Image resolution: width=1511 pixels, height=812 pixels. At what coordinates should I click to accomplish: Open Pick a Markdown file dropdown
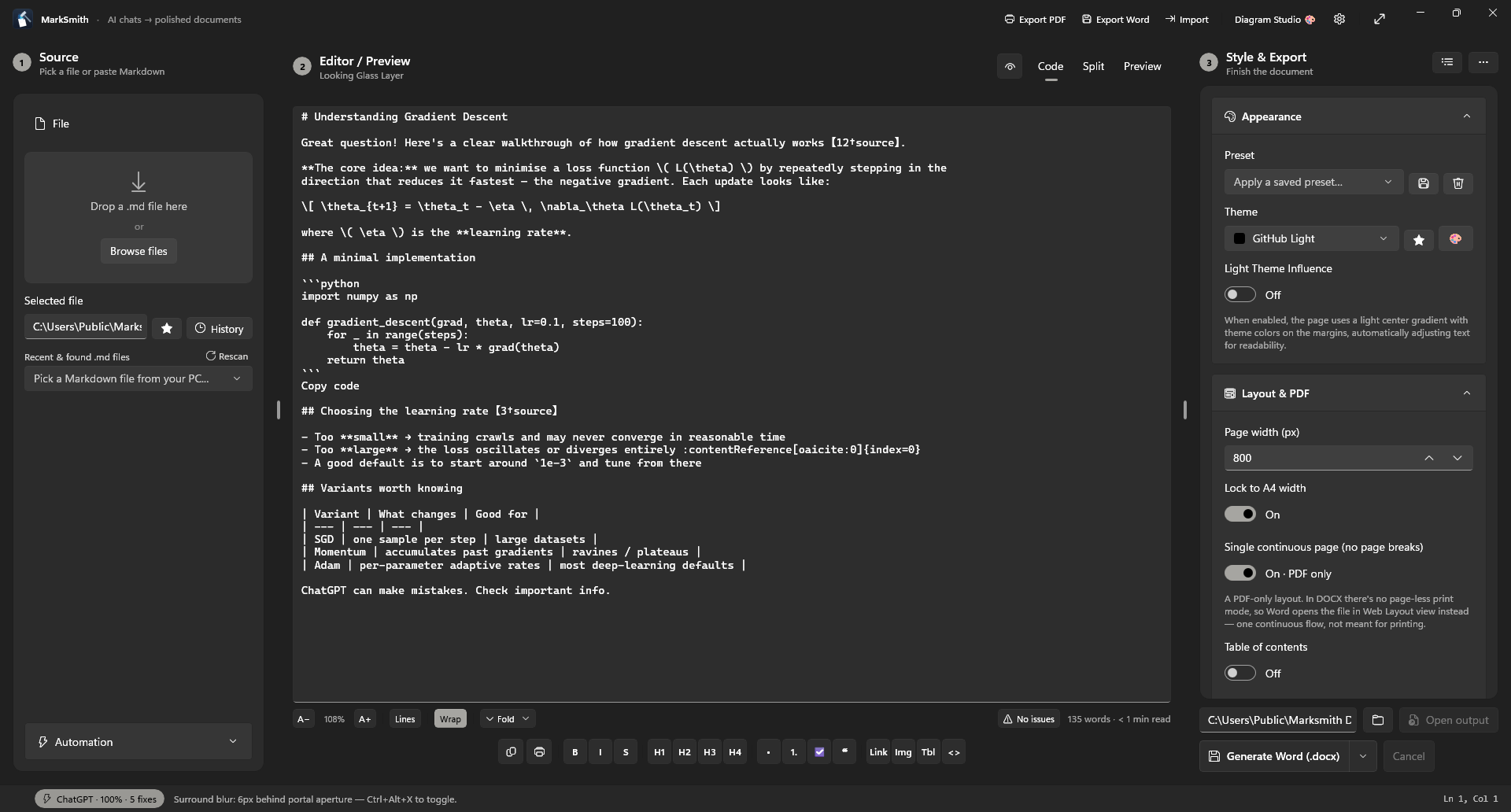(x=138, y=378)
